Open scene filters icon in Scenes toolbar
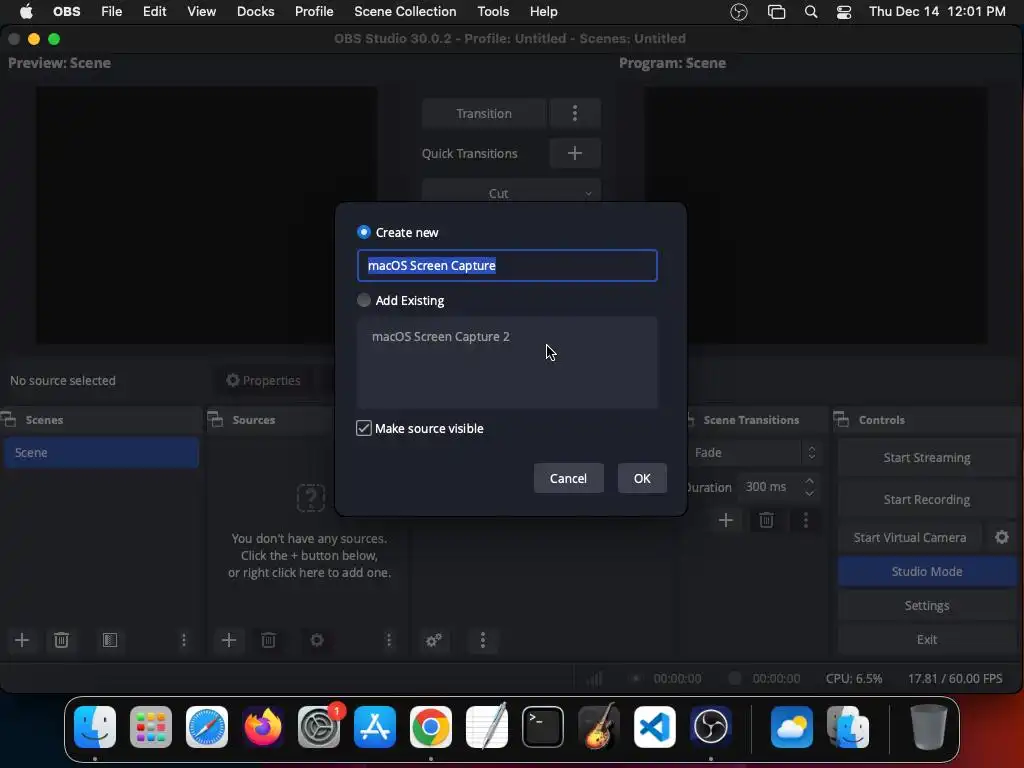 click(110, 640)
